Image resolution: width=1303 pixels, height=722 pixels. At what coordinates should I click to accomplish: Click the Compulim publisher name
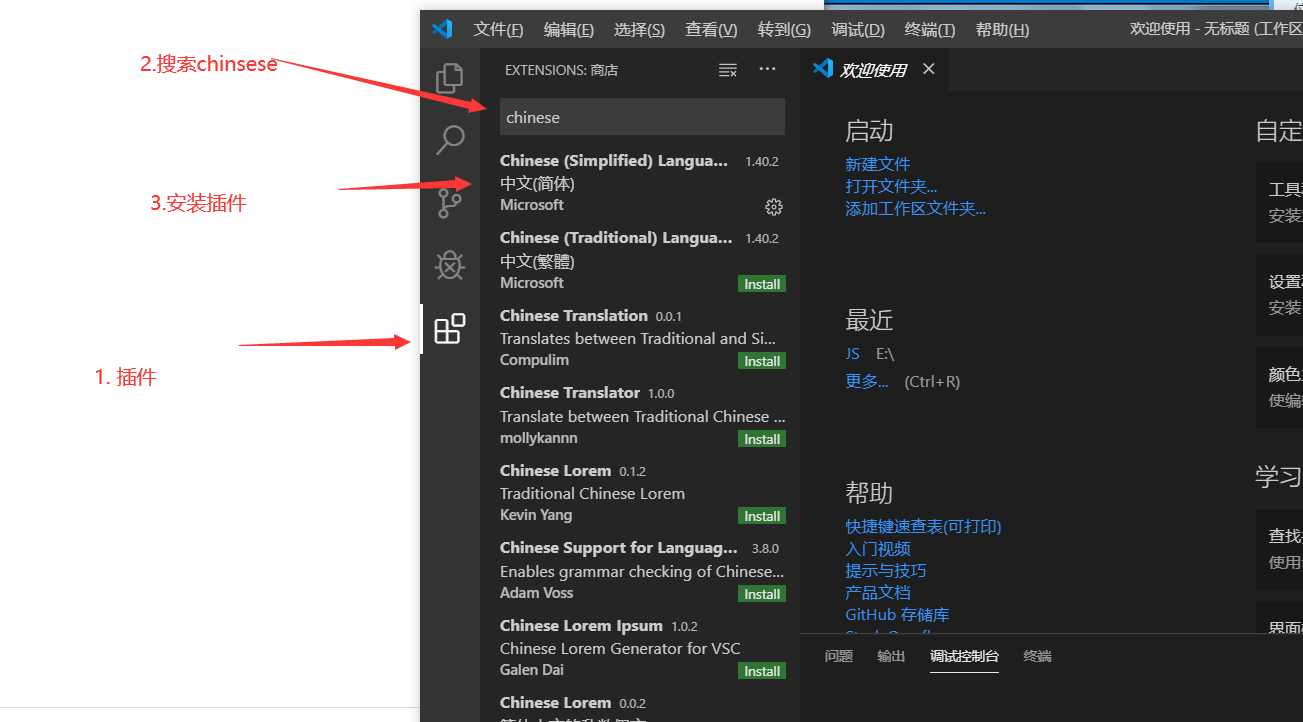(x=534, y=360)
